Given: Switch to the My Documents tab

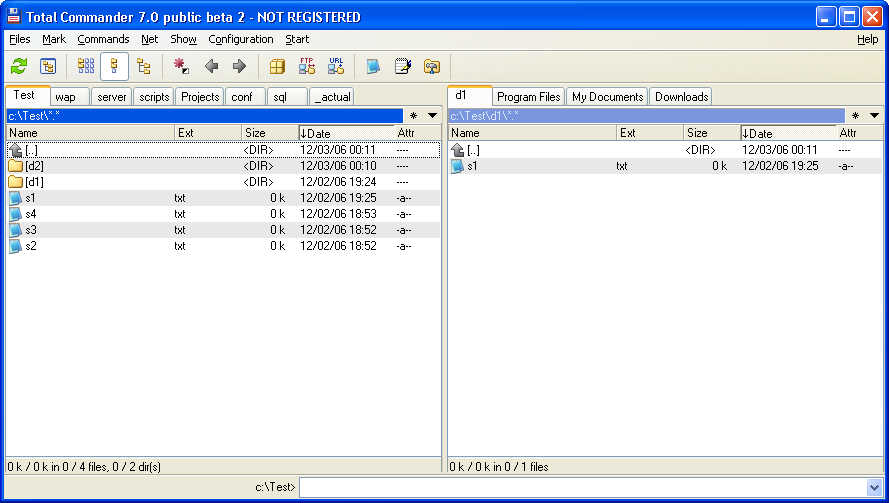Looking at the screenshot, I should (x=607, y=97).
